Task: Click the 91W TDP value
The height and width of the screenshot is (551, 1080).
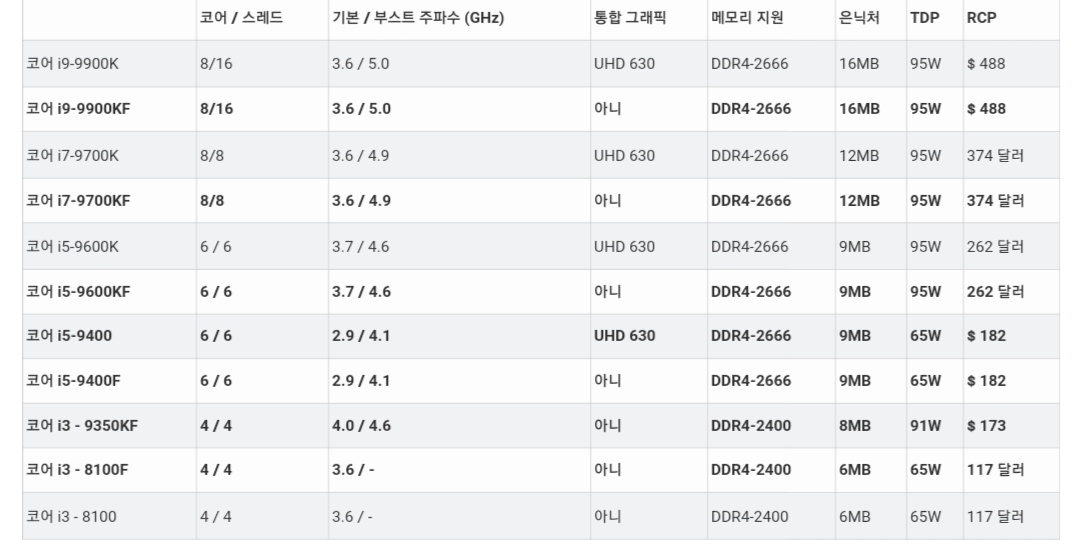Action: click(925, 426)
